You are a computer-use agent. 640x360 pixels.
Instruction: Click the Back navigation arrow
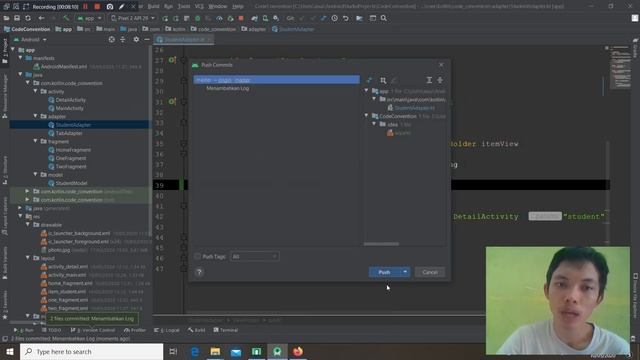click(41, 18)
